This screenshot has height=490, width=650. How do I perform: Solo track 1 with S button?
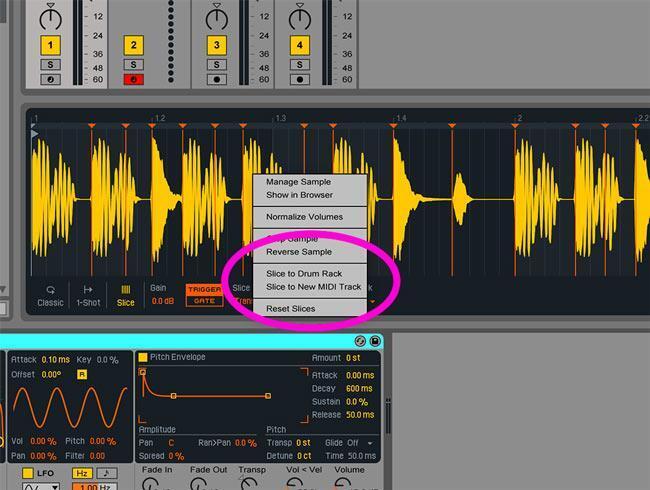click(51, 65)
